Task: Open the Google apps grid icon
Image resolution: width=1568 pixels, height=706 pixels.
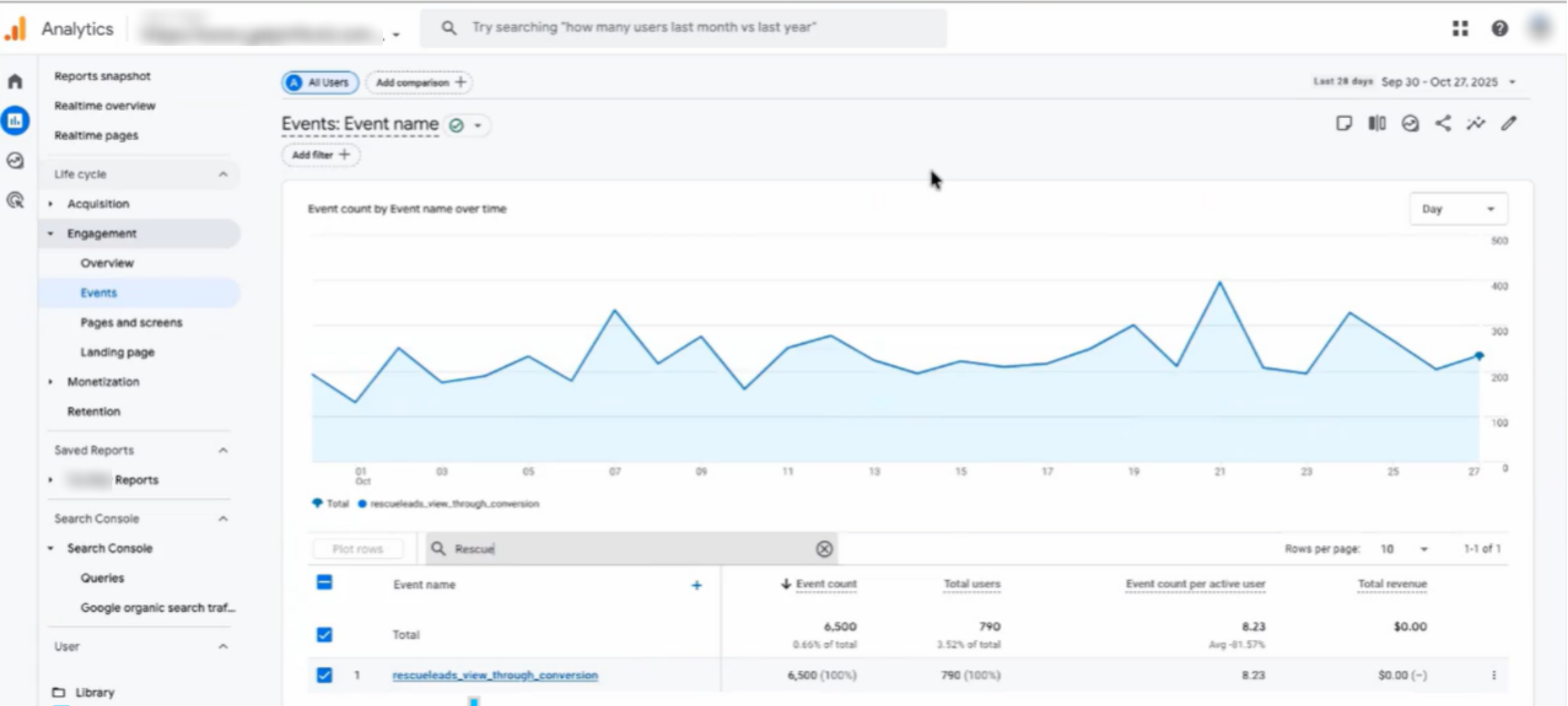Action: [x=1460, y=28]
